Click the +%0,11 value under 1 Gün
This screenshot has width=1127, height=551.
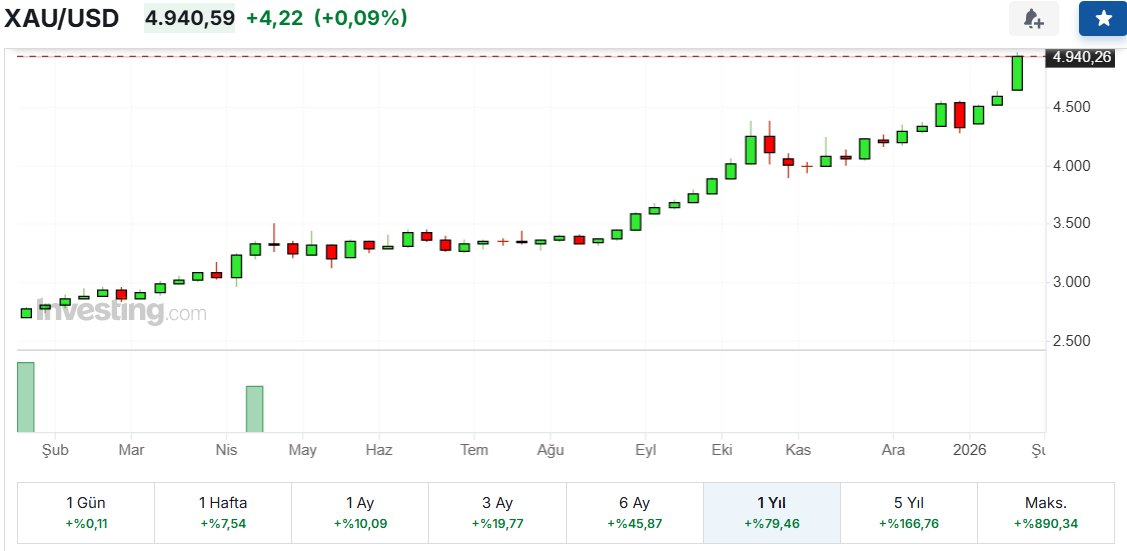(86, 524)
